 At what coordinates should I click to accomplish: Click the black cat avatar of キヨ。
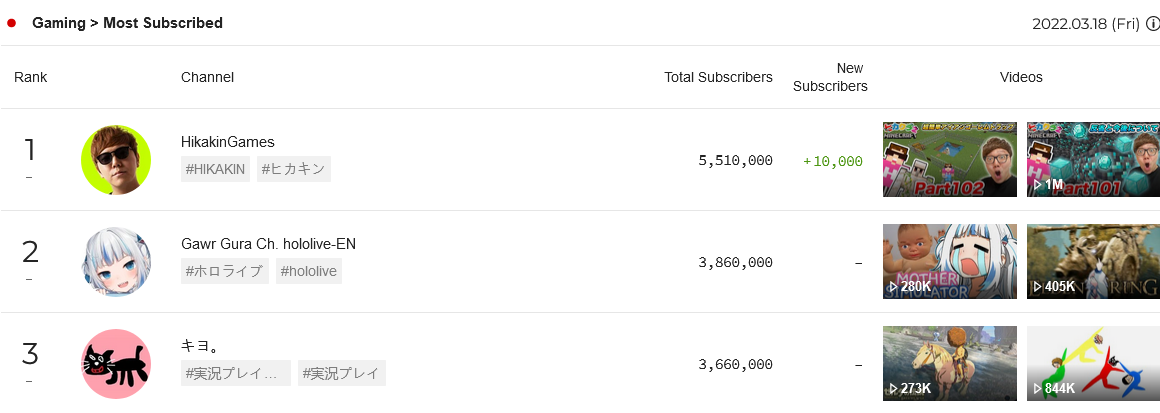click(x=116, y=364)
